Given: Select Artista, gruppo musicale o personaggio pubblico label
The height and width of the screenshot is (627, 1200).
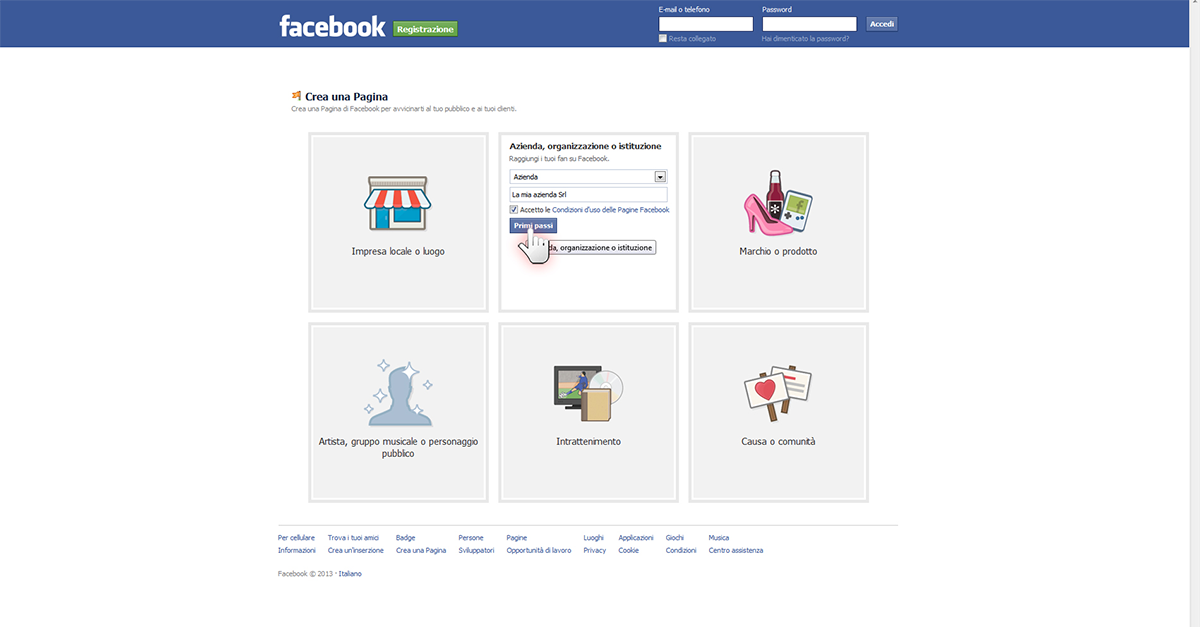Looking at the screenshot, I should coord(398,447).
